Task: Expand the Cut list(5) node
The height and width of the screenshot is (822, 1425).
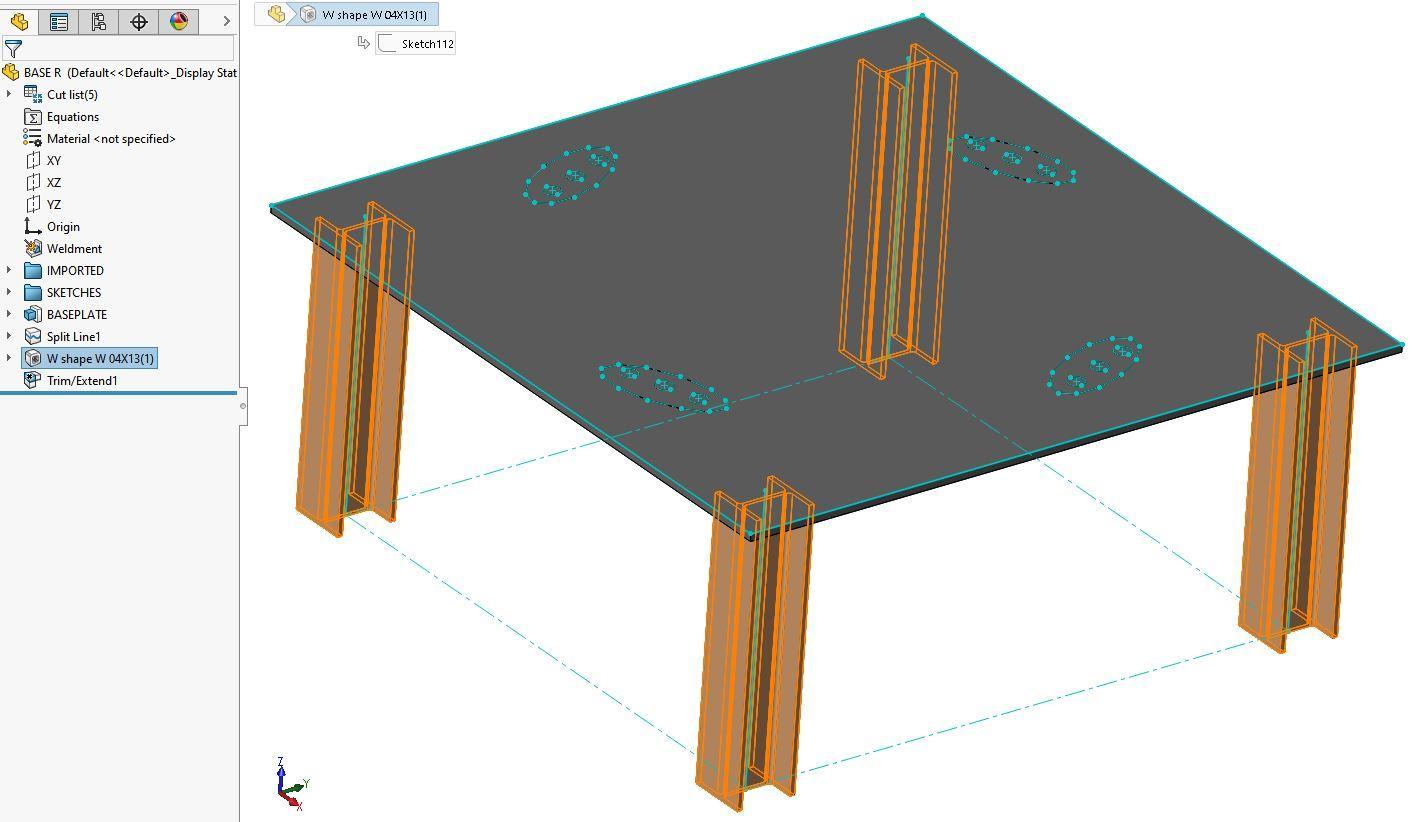Action: 9,94
